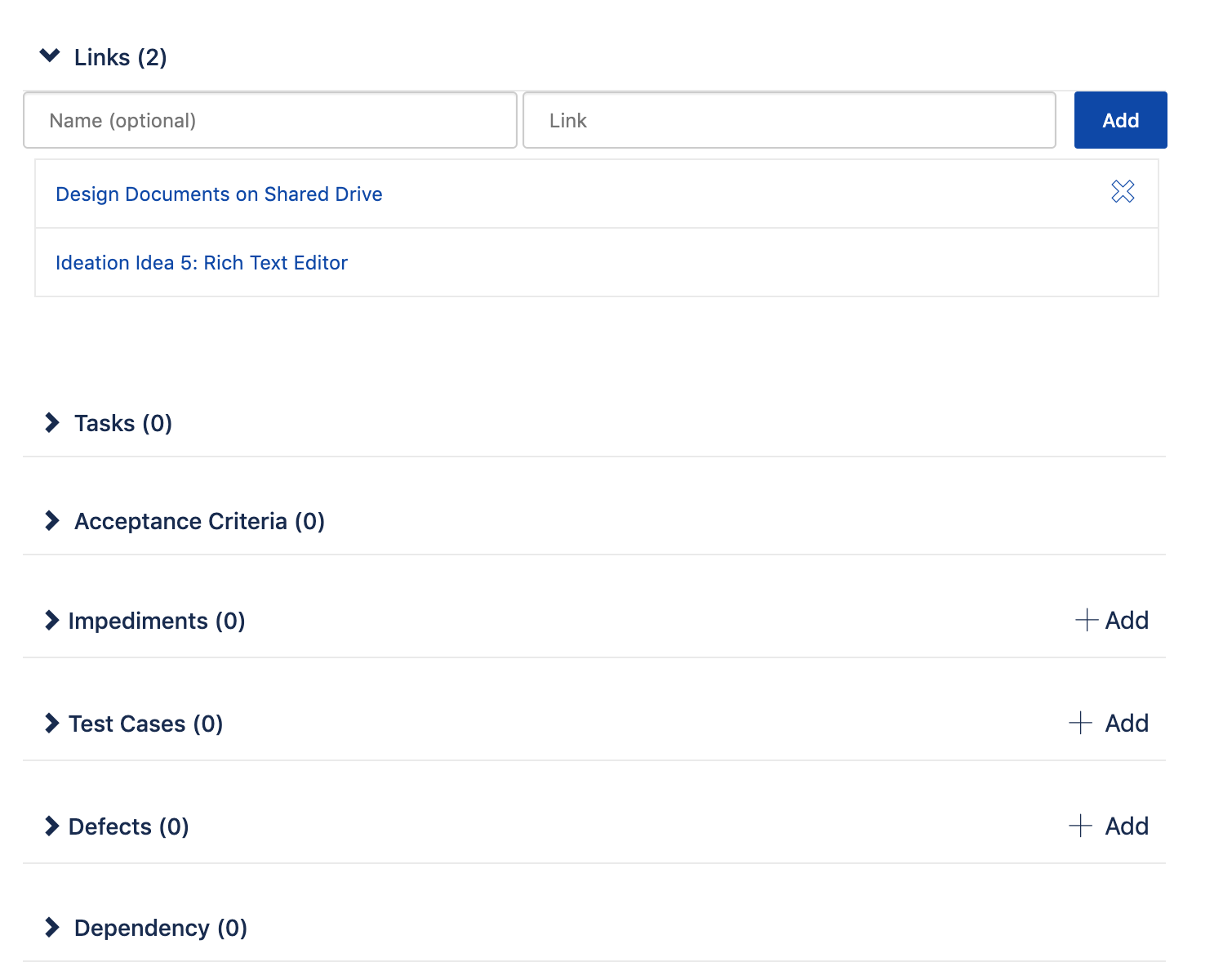
Task: Open Design Documents on Shared Drive link
Action: pos(219,194)
